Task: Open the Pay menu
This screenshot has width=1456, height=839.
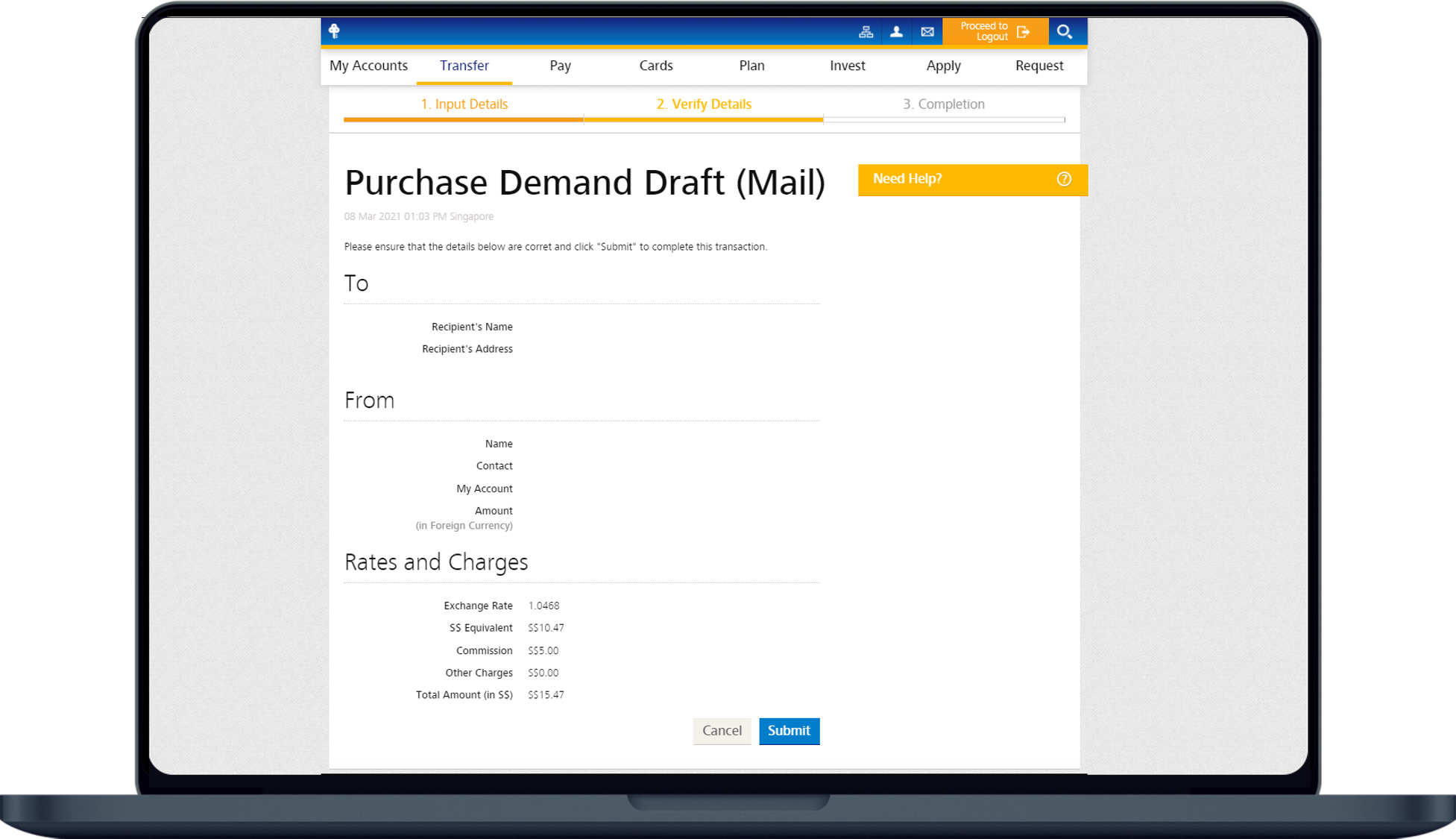Action: tap(560, 66)
